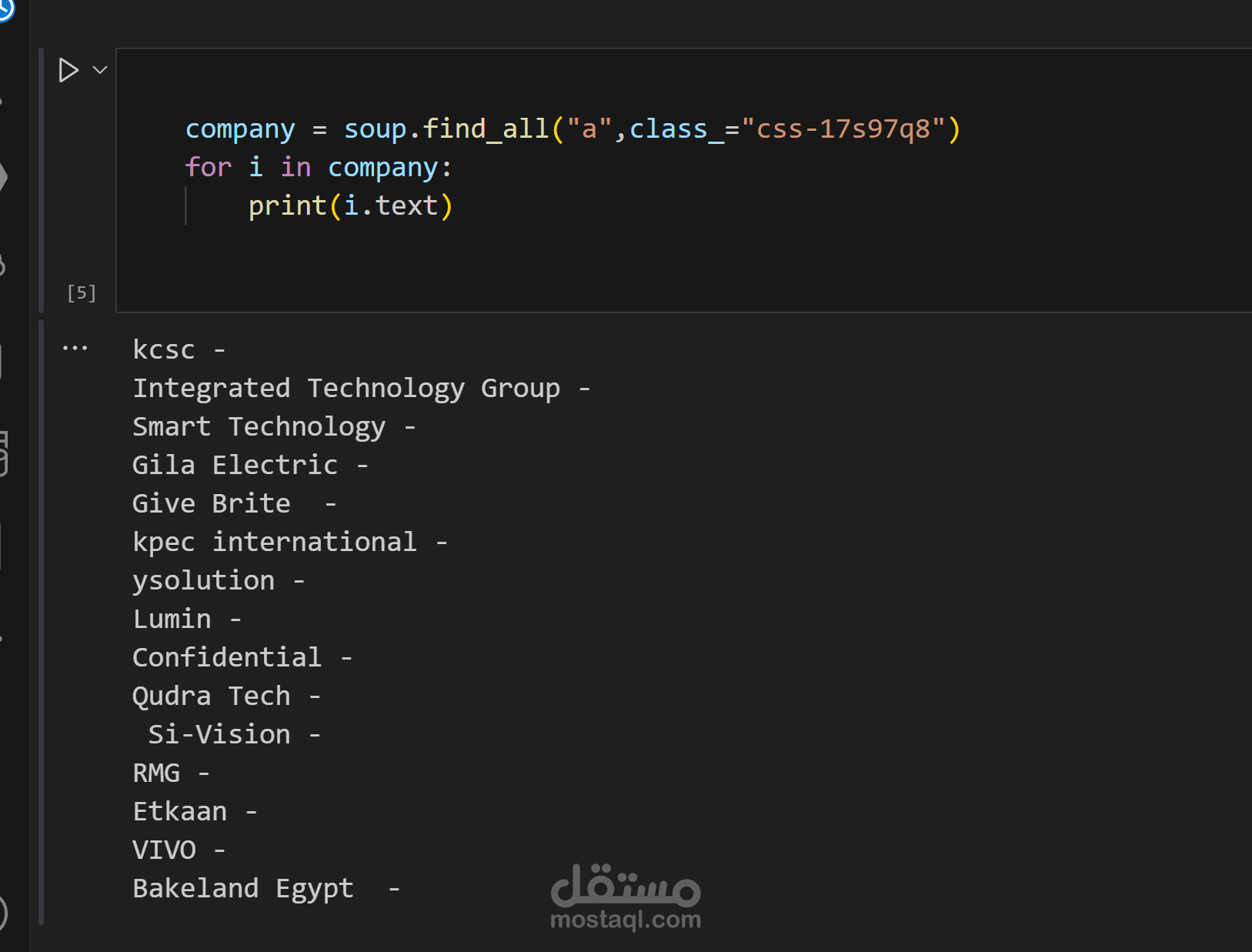This screenshot has height=952, width=1252.
Task: Click the print(i.text) statement
Action: (351, 206)
